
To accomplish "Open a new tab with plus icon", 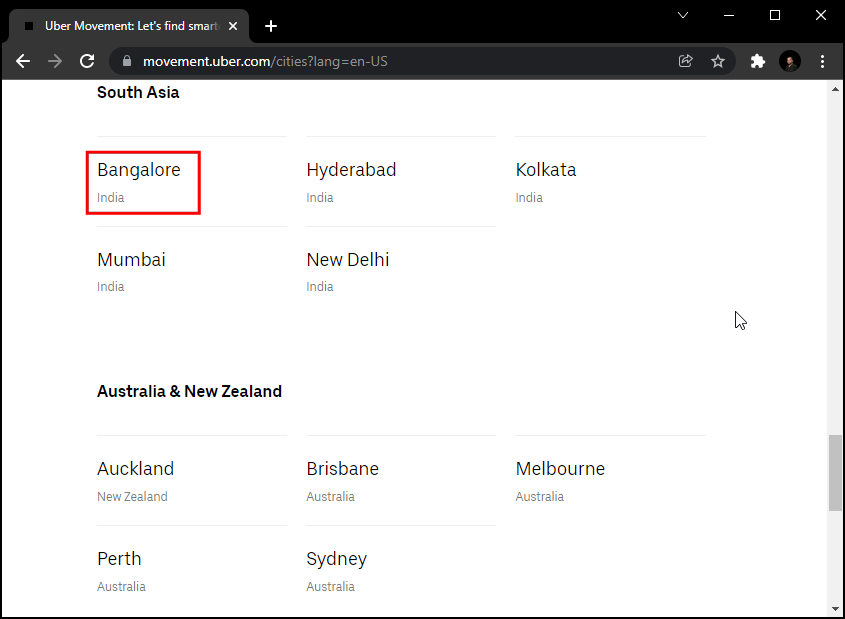I will coord(271,26).
